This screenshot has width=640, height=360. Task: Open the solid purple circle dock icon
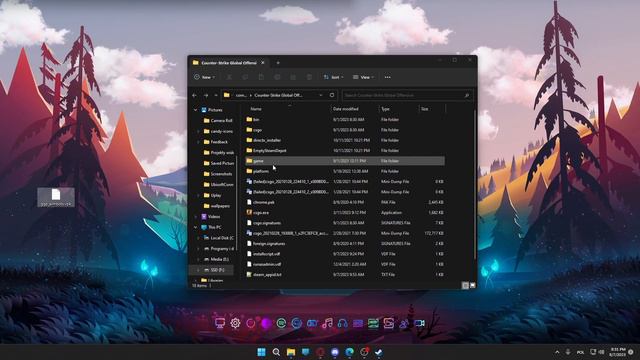tap(266, 323)
